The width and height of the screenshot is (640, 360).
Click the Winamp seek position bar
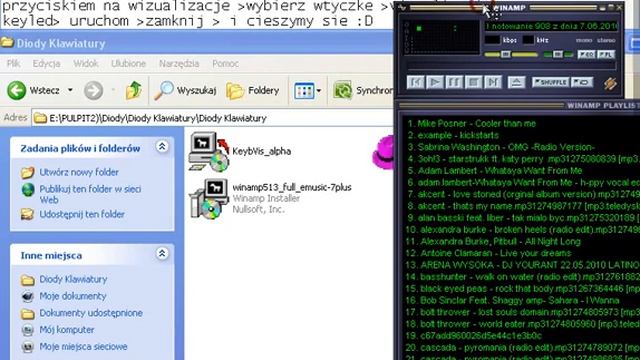pyautogui.click(x=510, y=66)
